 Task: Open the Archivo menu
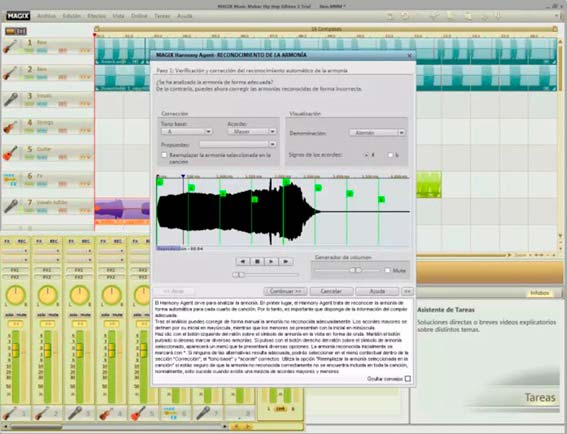pyautogui.click(x=47, y=16)
